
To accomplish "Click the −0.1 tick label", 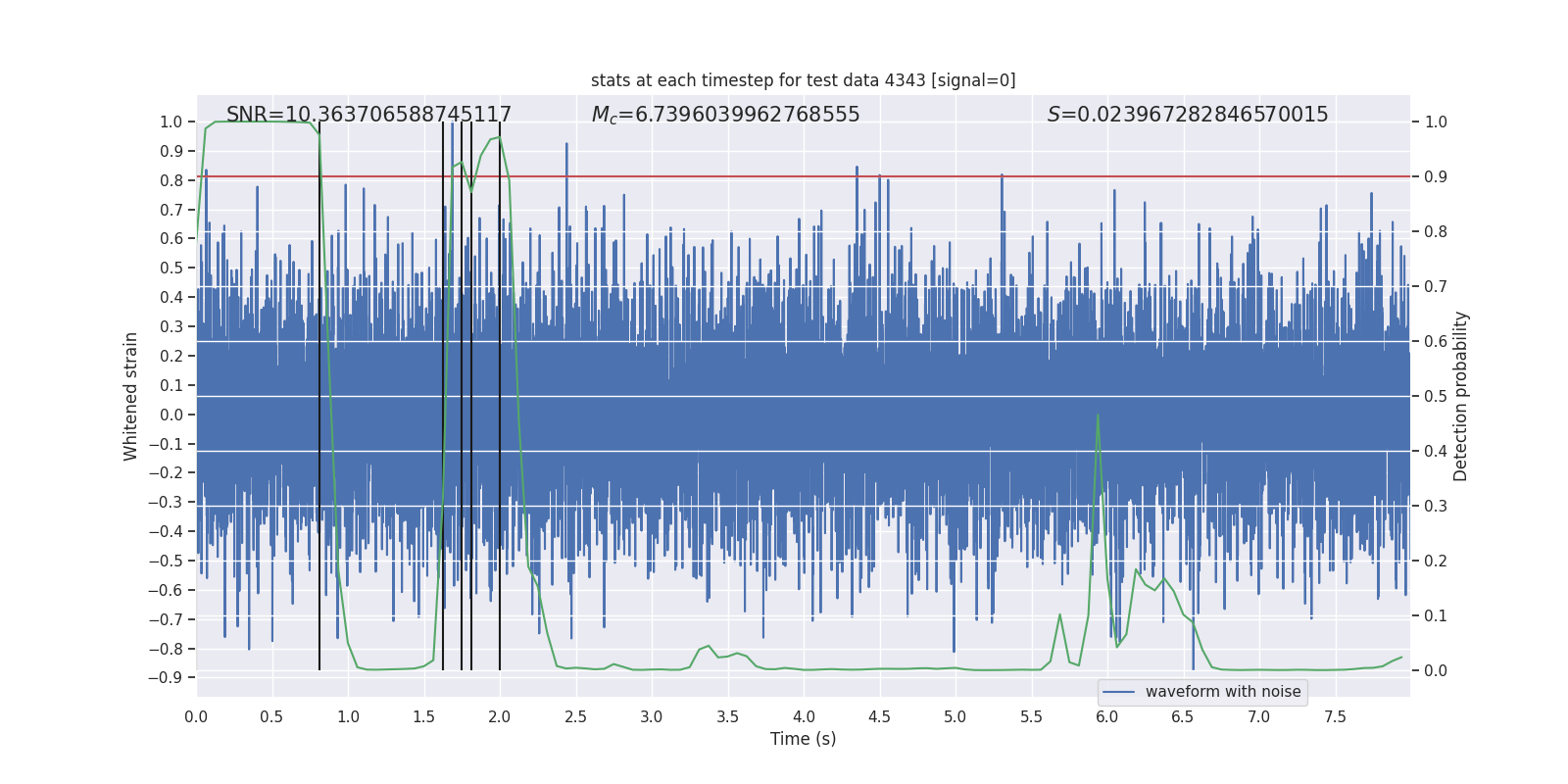I will (x=166, y=444).
